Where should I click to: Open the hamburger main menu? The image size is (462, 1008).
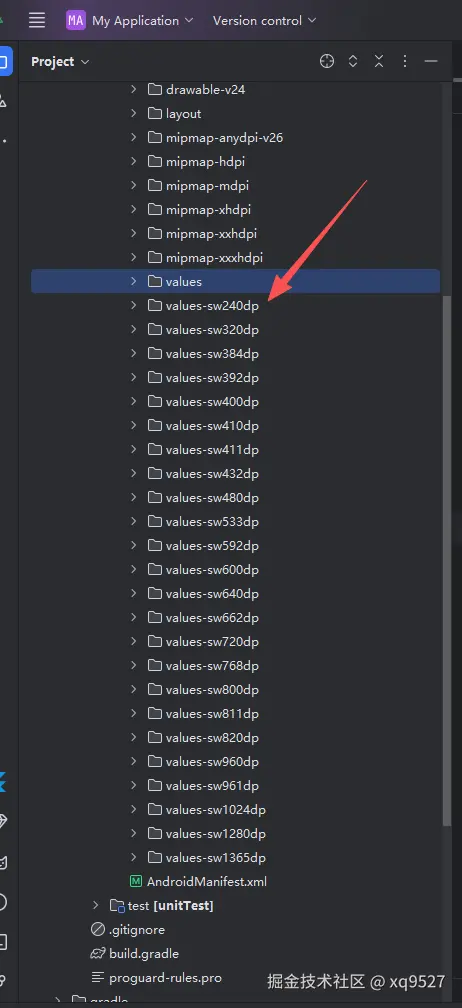coord(37,21)
